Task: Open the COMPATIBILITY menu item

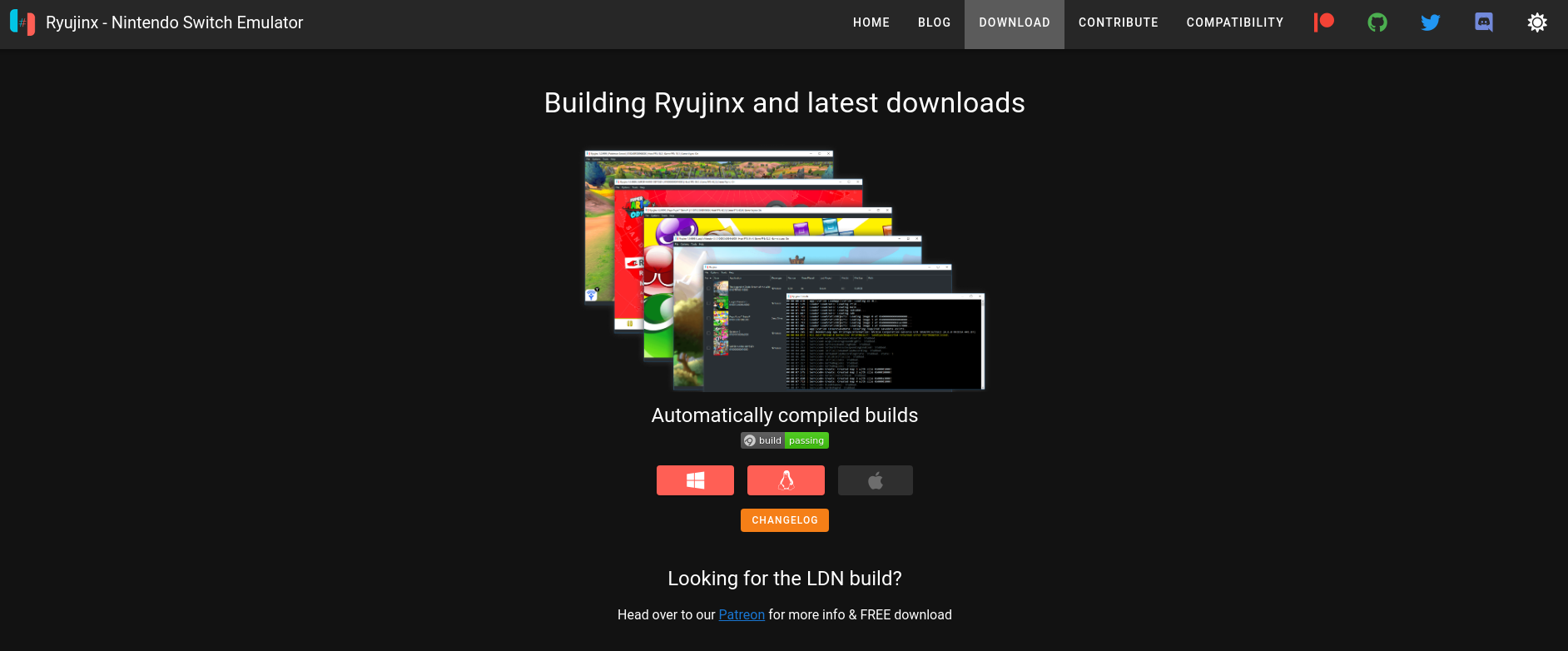Action: point(1235,22)
